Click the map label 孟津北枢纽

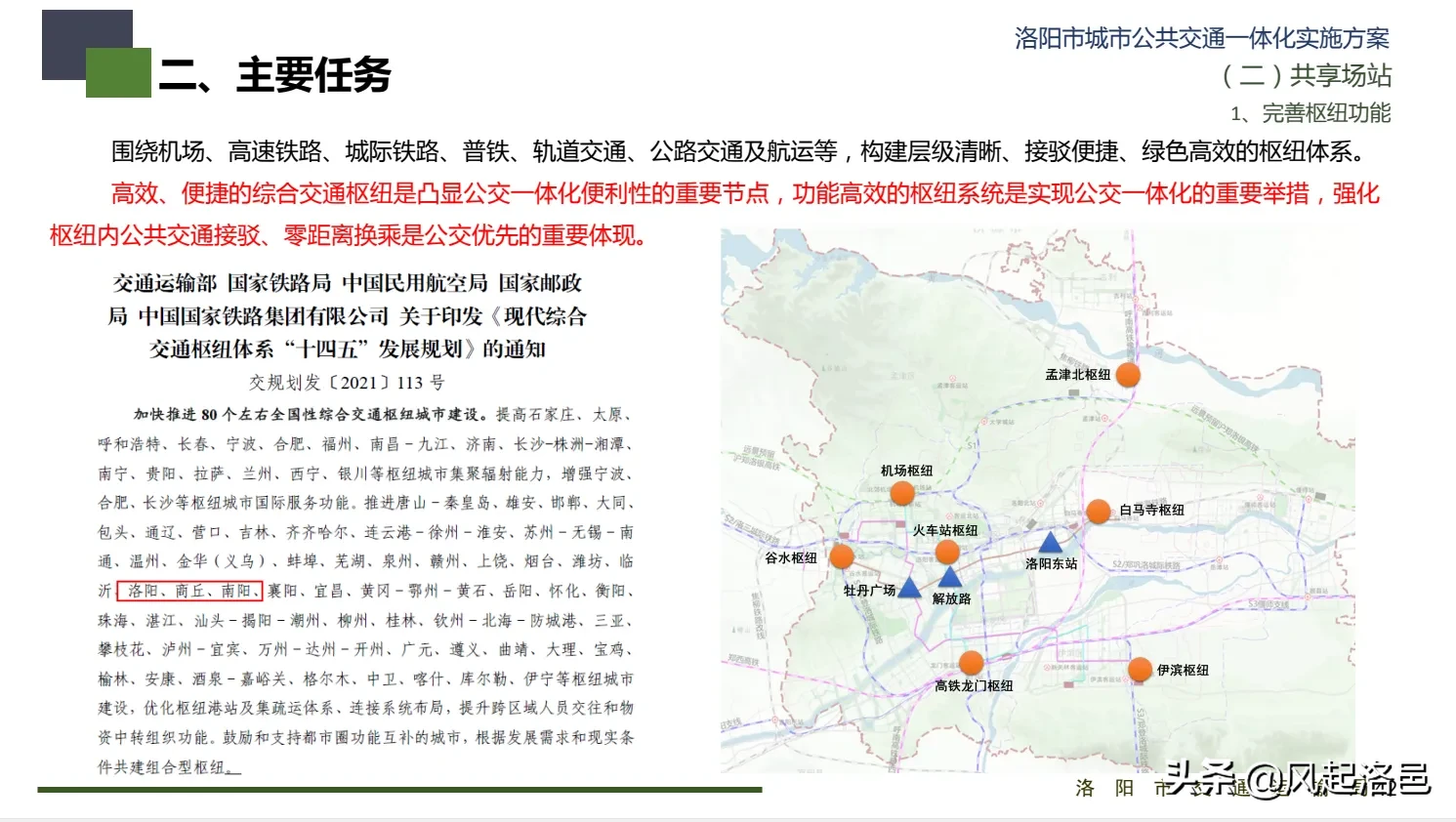(x=1078, y=375)
